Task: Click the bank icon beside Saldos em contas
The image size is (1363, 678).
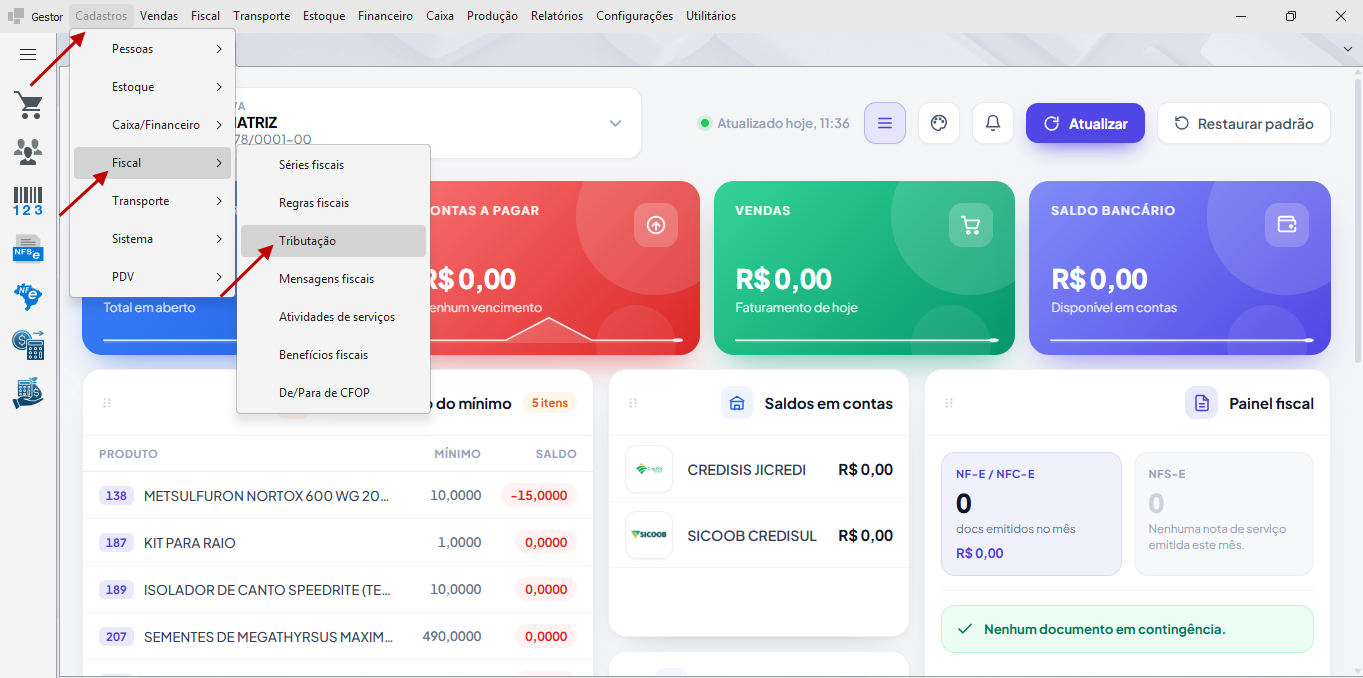Action: pyautogui.click(x=737, y=403)
